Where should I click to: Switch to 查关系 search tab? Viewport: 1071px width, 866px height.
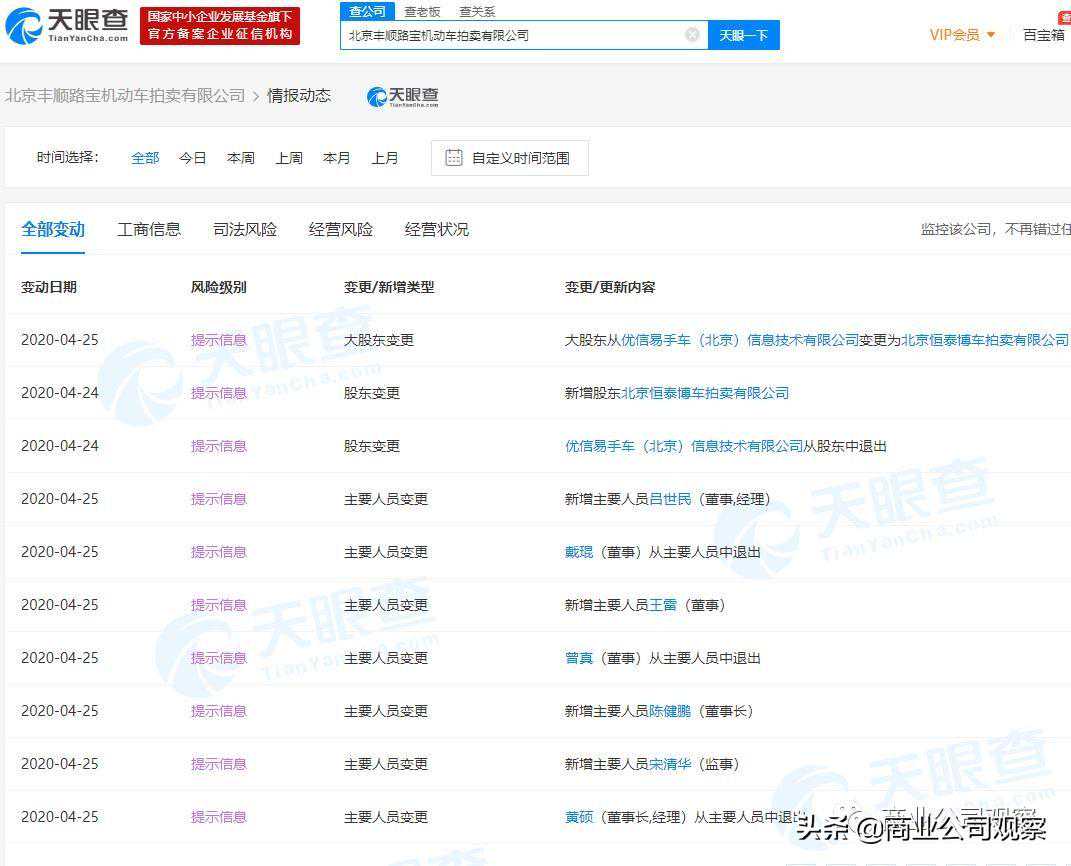click(x=477, y=11)
